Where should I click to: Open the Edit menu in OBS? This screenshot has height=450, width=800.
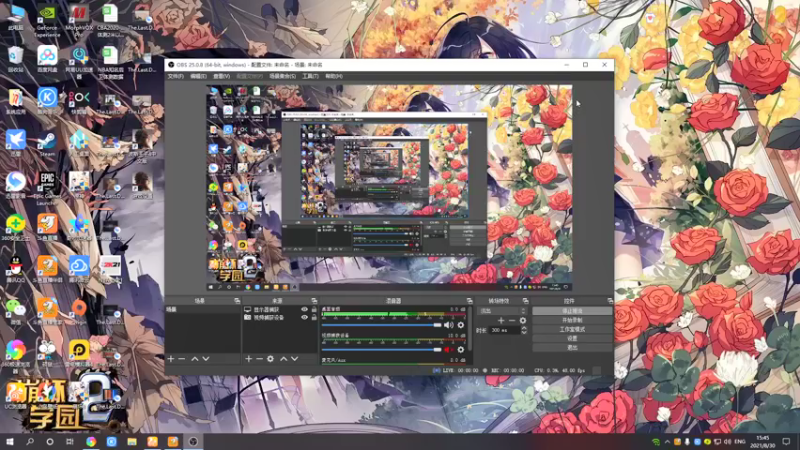(198, 76)
